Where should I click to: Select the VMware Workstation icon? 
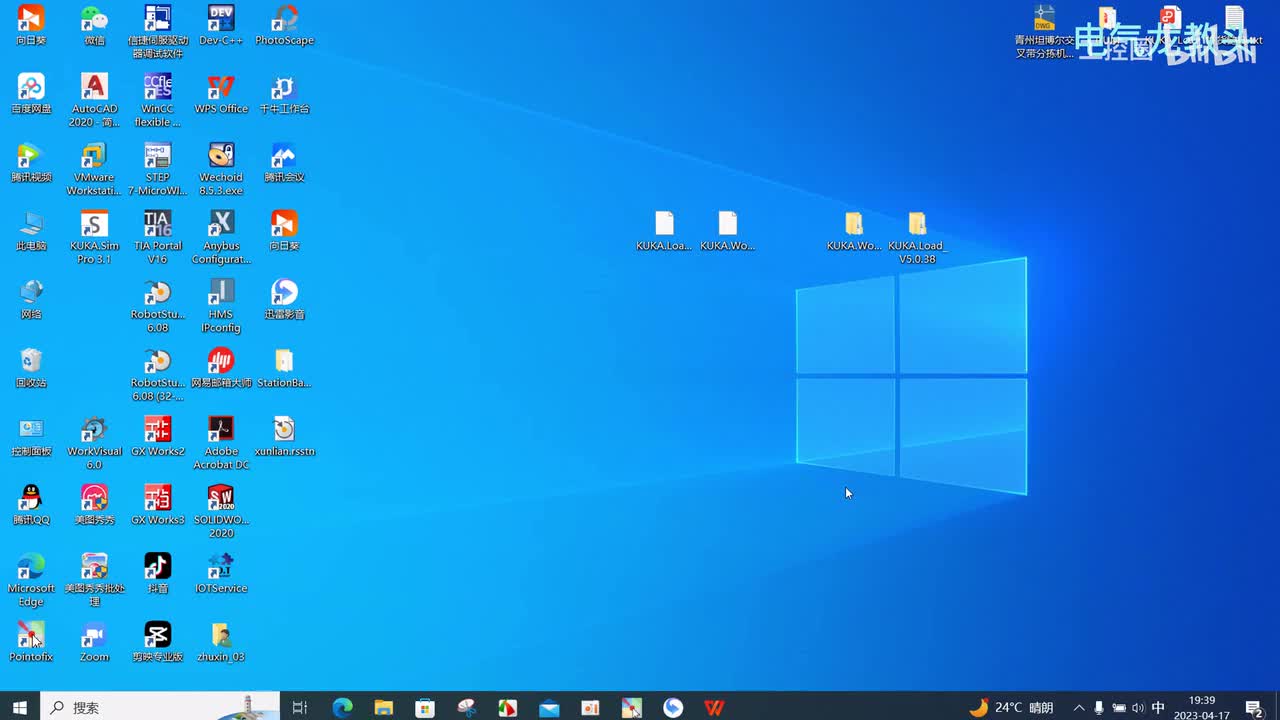click(x=94, y=169)
